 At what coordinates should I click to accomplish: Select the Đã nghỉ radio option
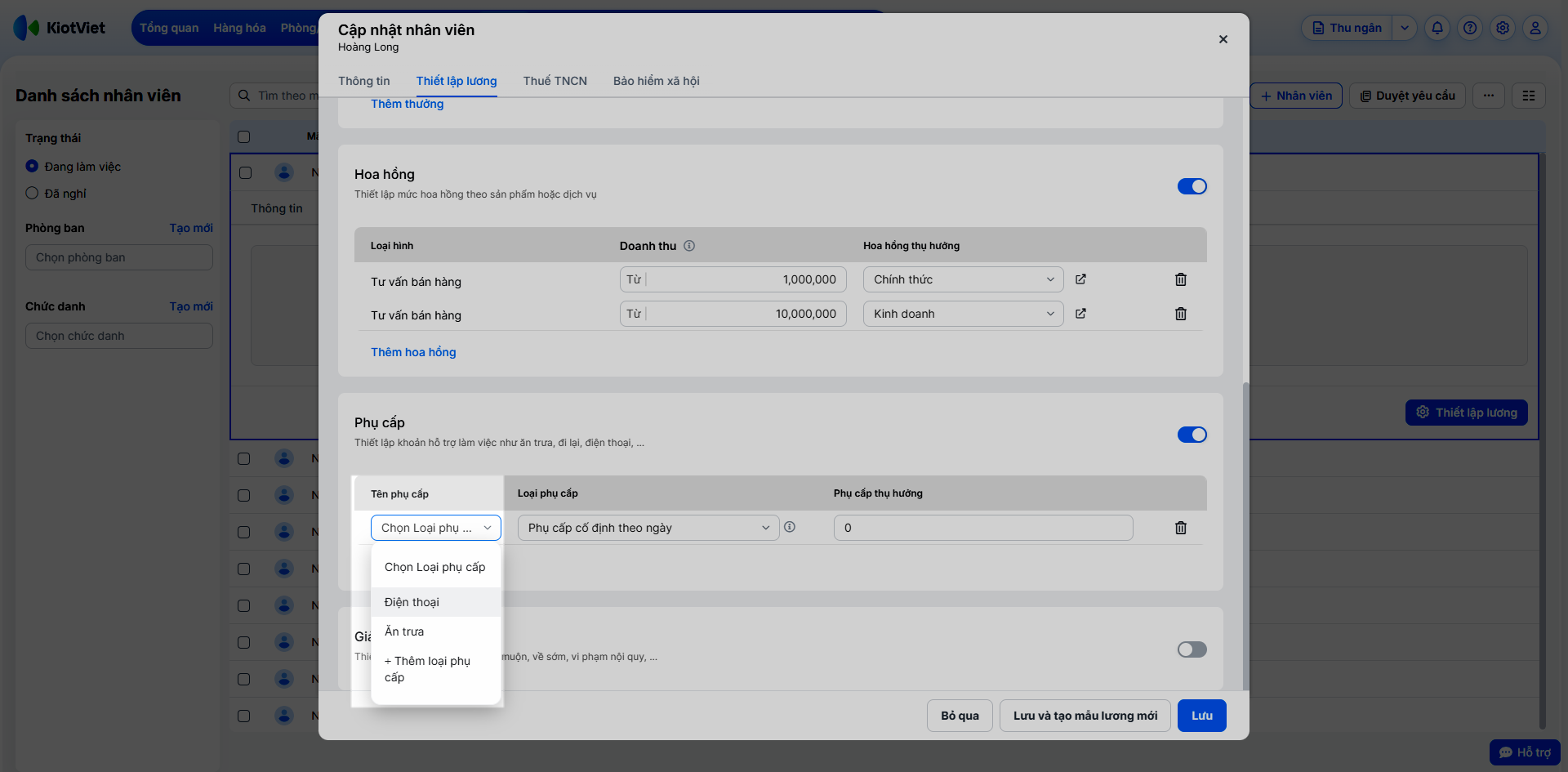[x=32, y=193]
